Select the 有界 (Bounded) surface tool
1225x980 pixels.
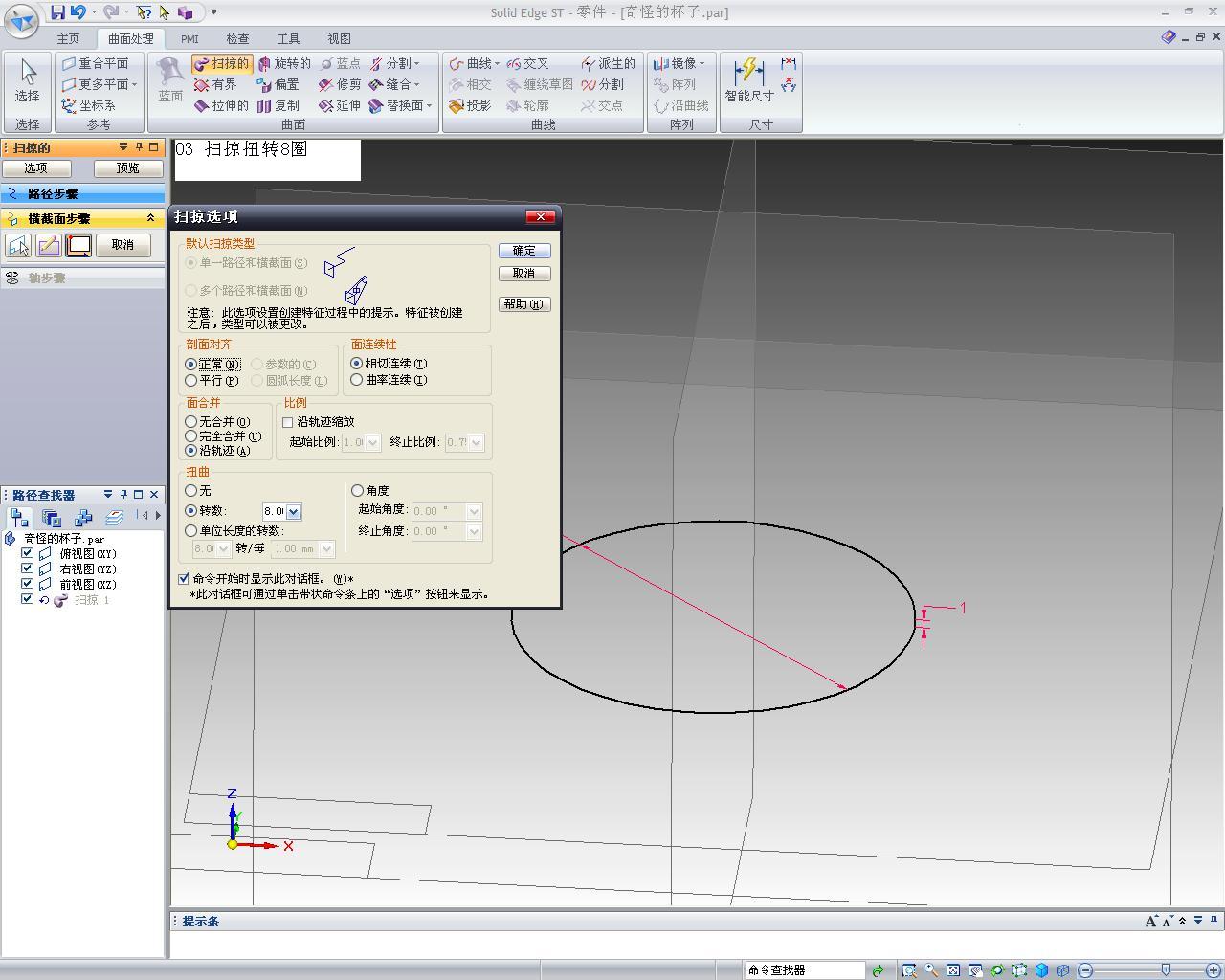tap(215, 84)
